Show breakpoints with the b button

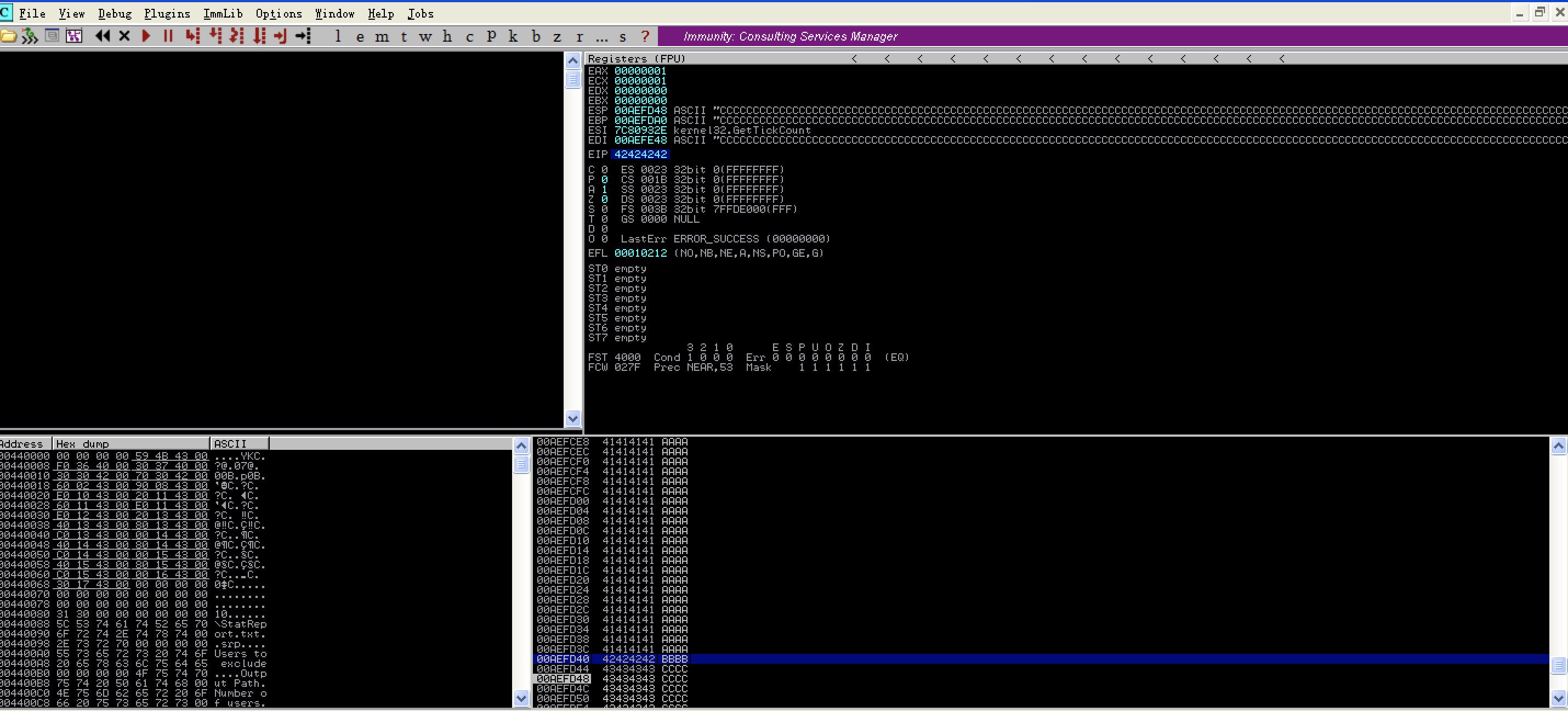tap(536, 36)
